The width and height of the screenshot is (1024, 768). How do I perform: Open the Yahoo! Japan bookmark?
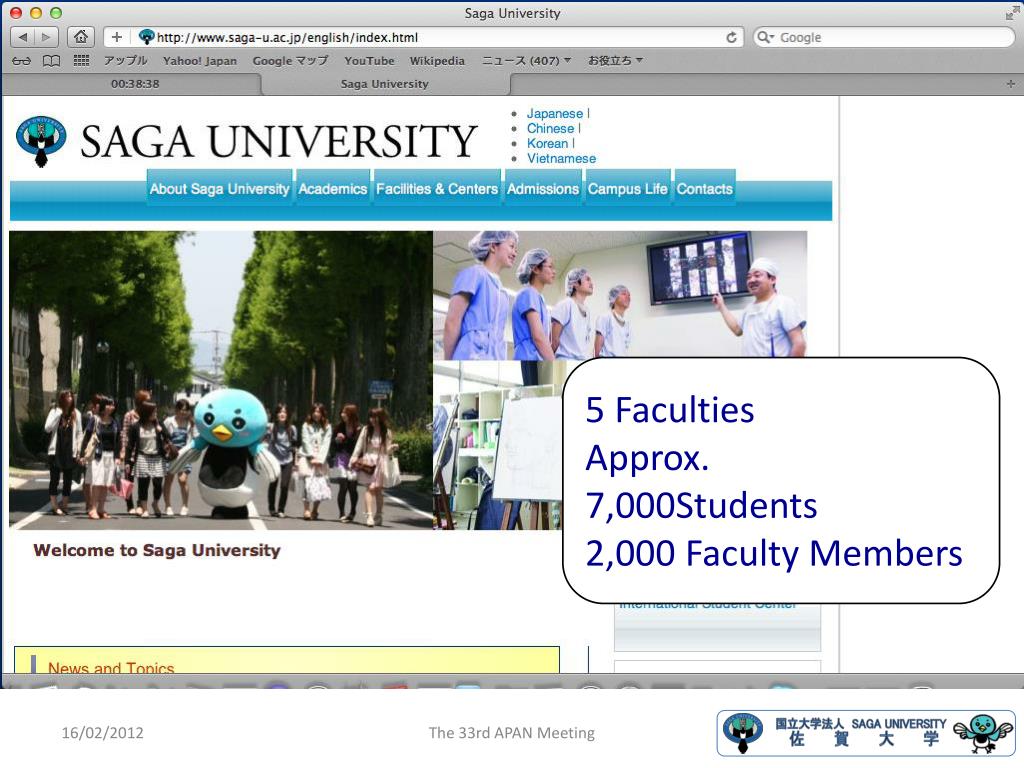pyautogui.click(x=200, y=61)
